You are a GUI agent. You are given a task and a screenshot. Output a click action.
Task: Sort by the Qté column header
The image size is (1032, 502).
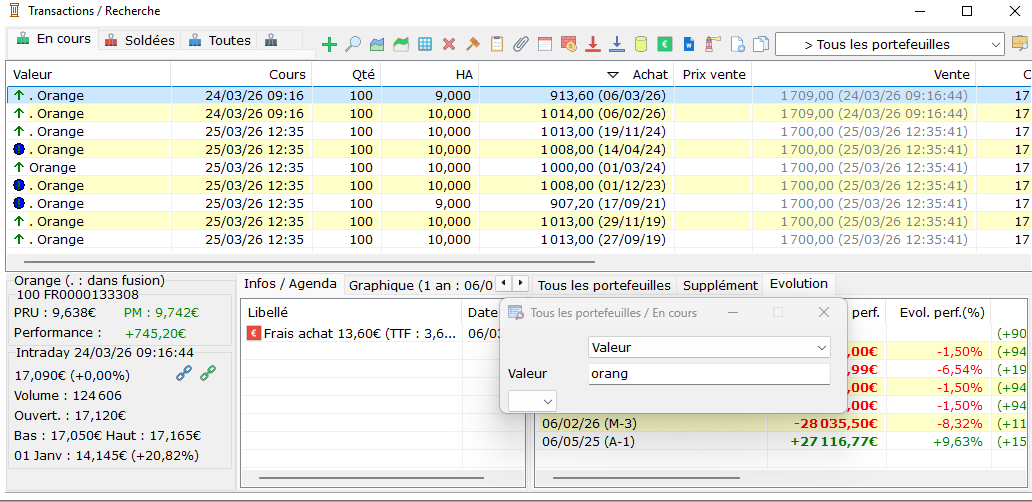pyautogui.click(x=346, y=74)
